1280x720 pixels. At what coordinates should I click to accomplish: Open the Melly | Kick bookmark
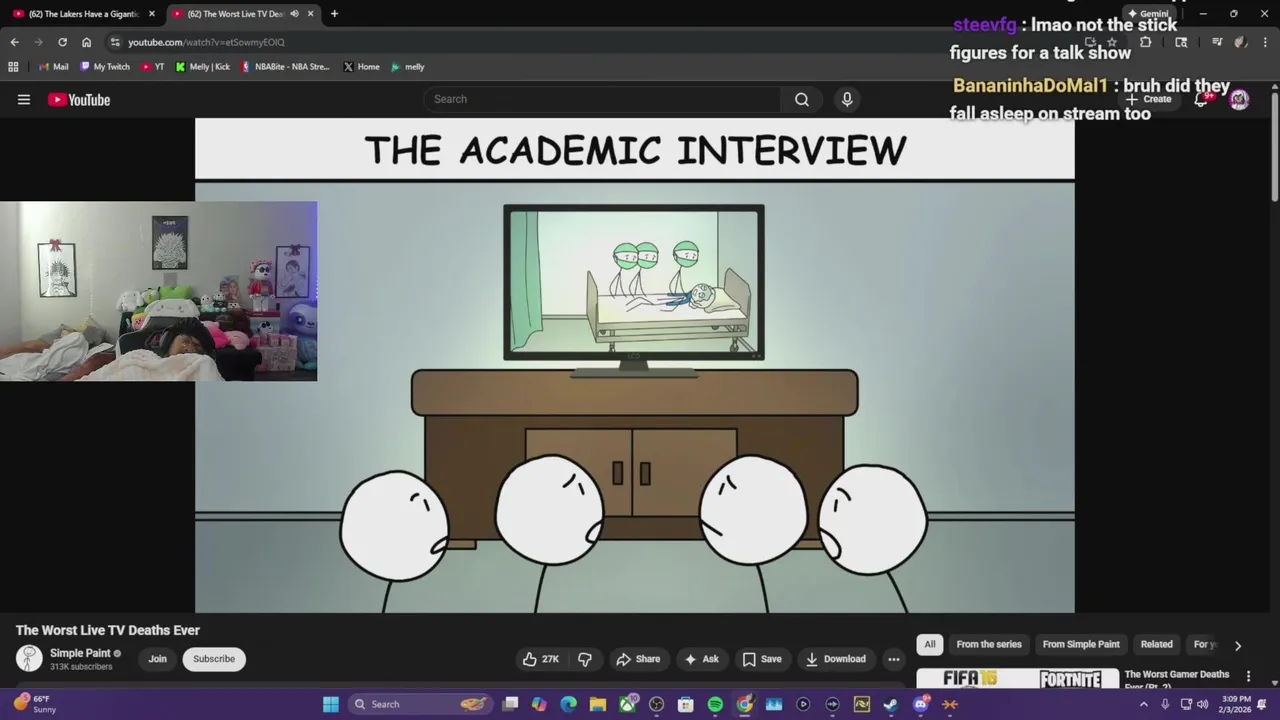(203, 67)
